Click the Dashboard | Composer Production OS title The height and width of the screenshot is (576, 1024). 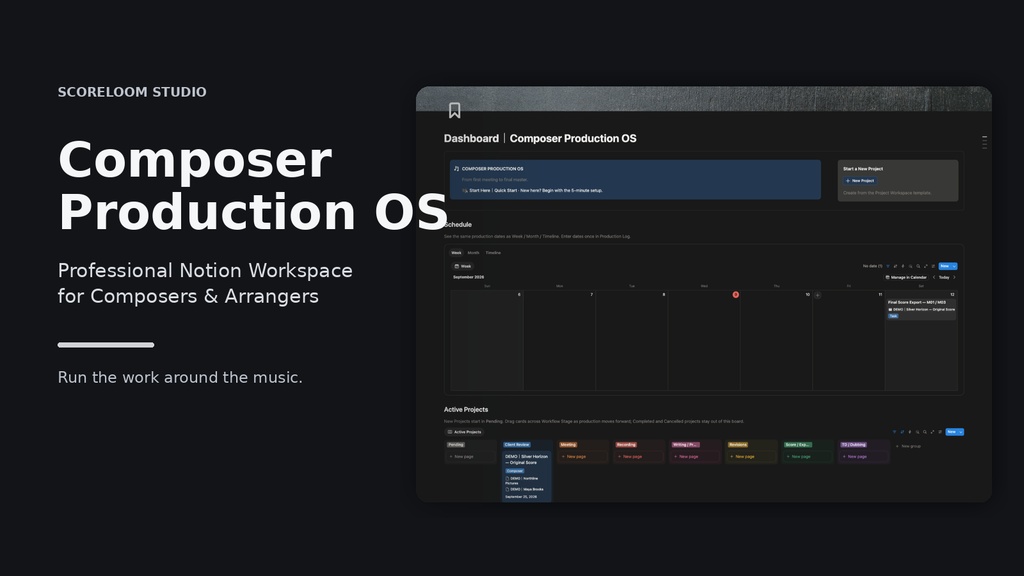[540, 138]
